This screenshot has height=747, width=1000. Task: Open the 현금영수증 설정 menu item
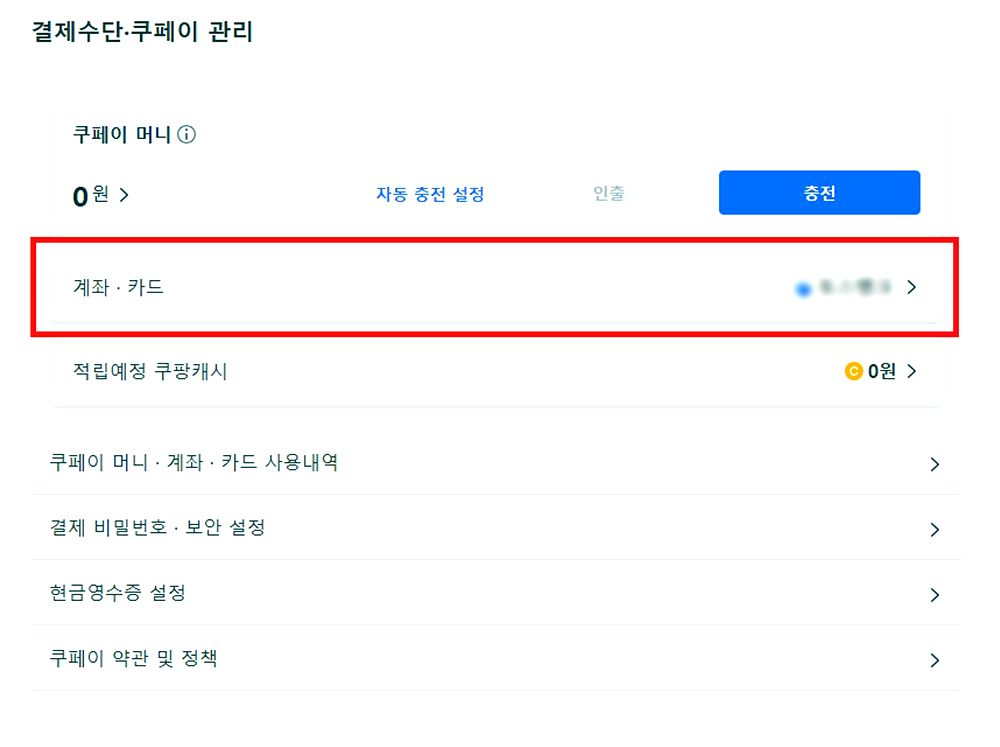118,593
